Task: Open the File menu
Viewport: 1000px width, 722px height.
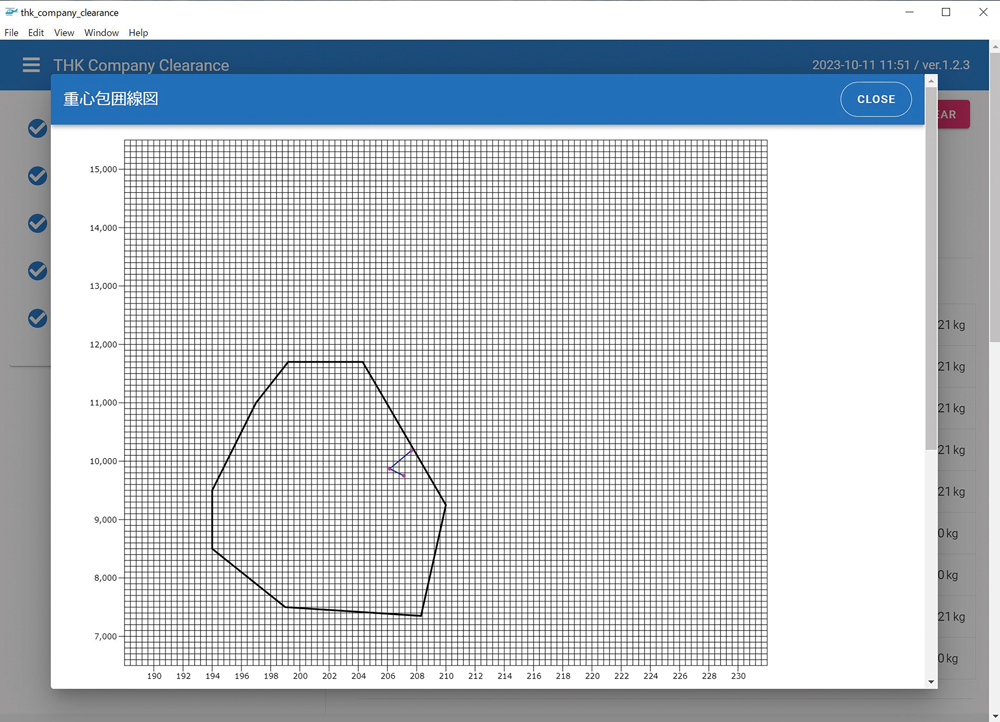Action: pos(12,33)
